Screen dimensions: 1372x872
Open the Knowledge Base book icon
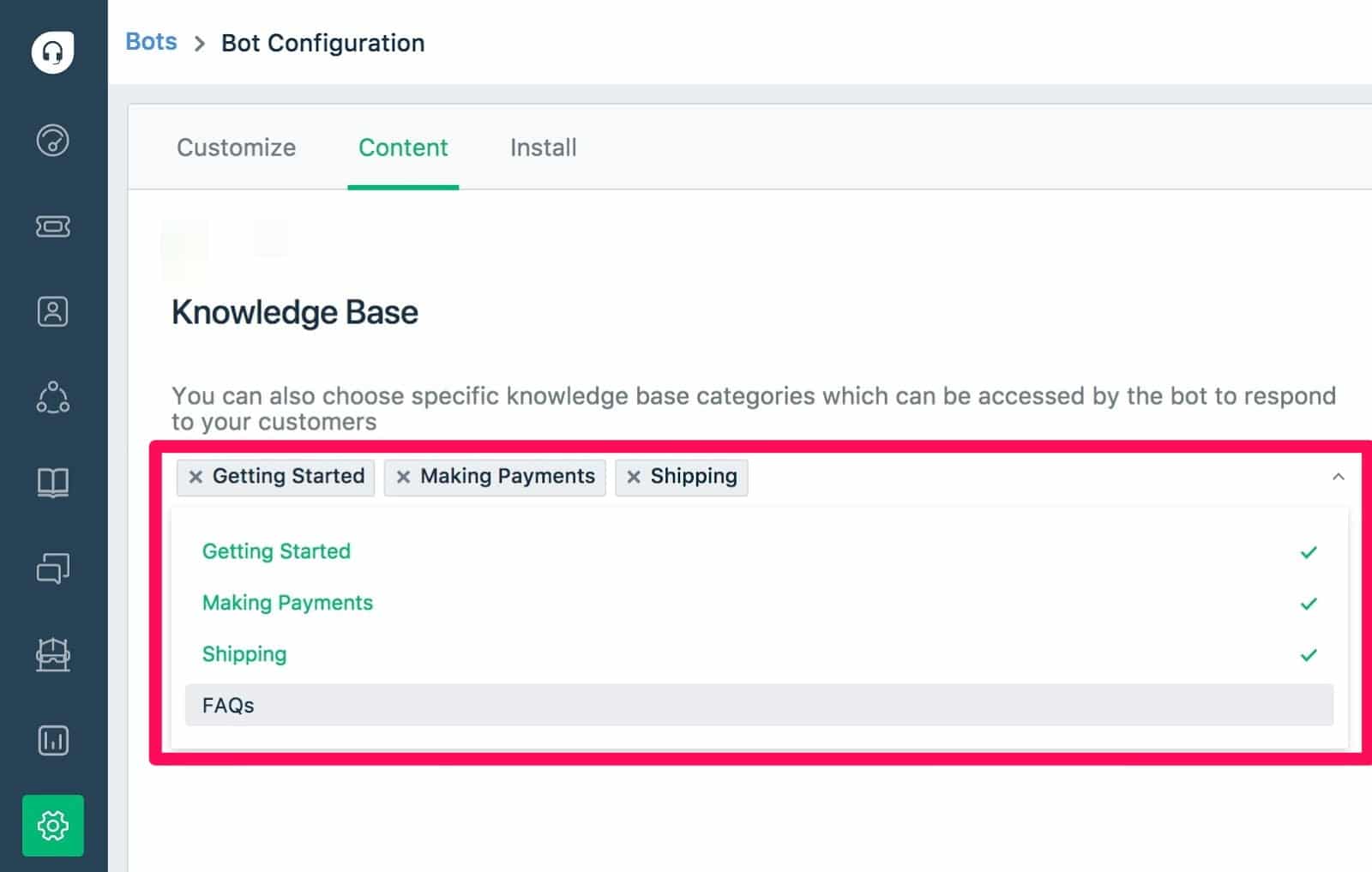tap(53, 484)
